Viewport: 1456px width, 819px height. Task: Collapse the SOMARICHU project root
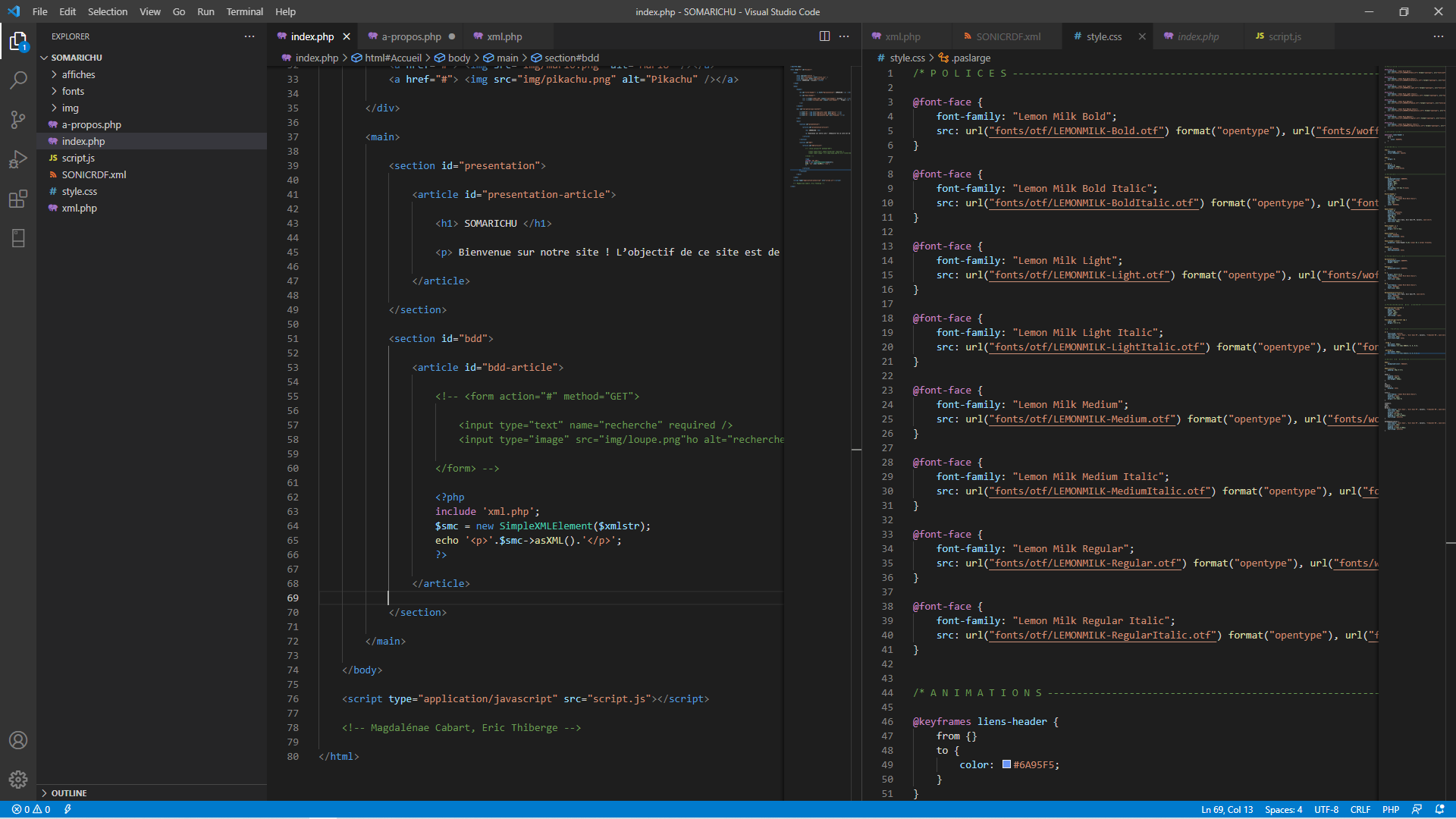click(x=76, y=58)
